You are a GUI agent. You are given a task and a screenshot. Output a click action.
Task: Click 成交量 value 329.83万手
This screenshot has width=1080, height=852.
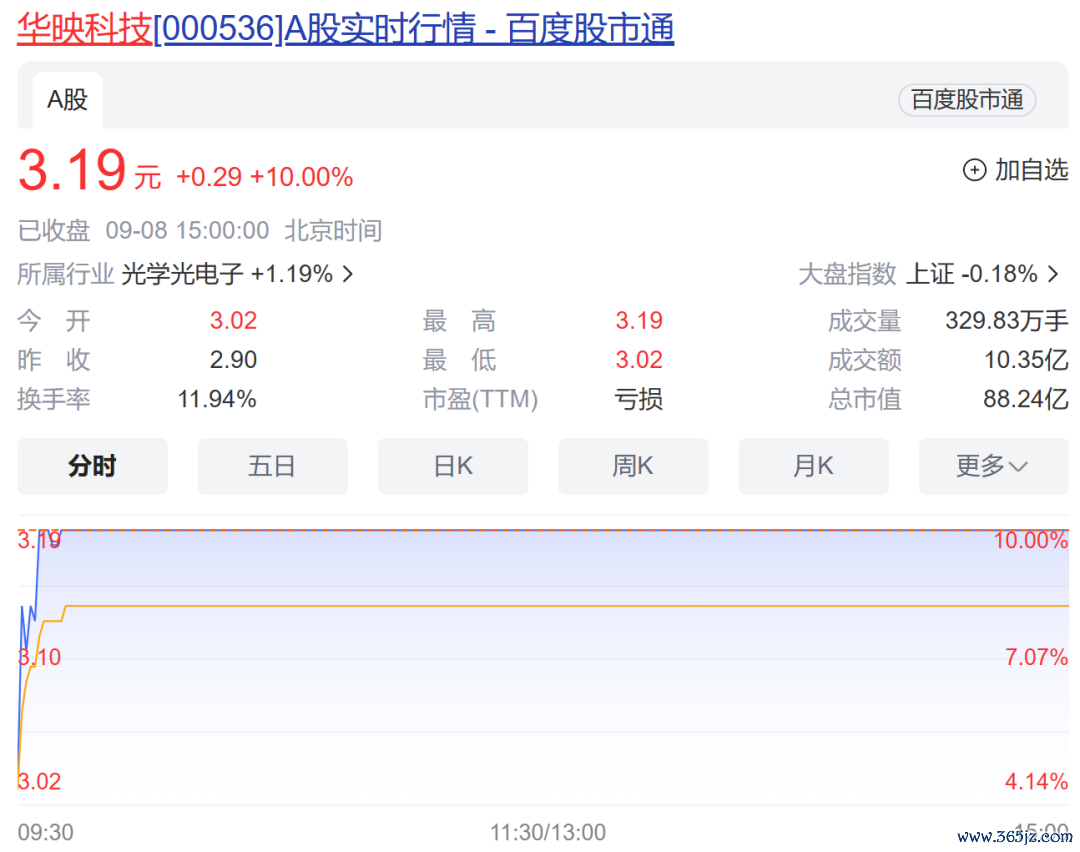point(1006,321)
